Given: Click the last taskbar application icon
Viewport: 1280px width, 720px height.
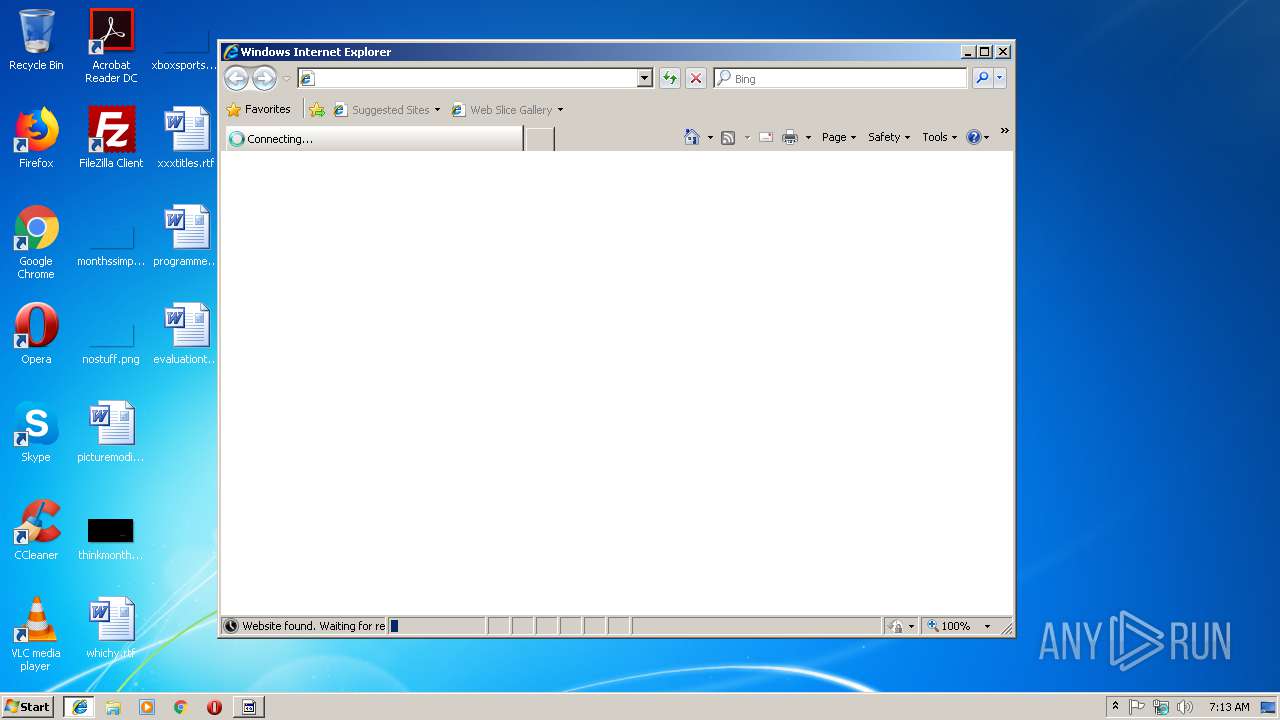Looking at the screenshot, I should click(x=249, y=707).
